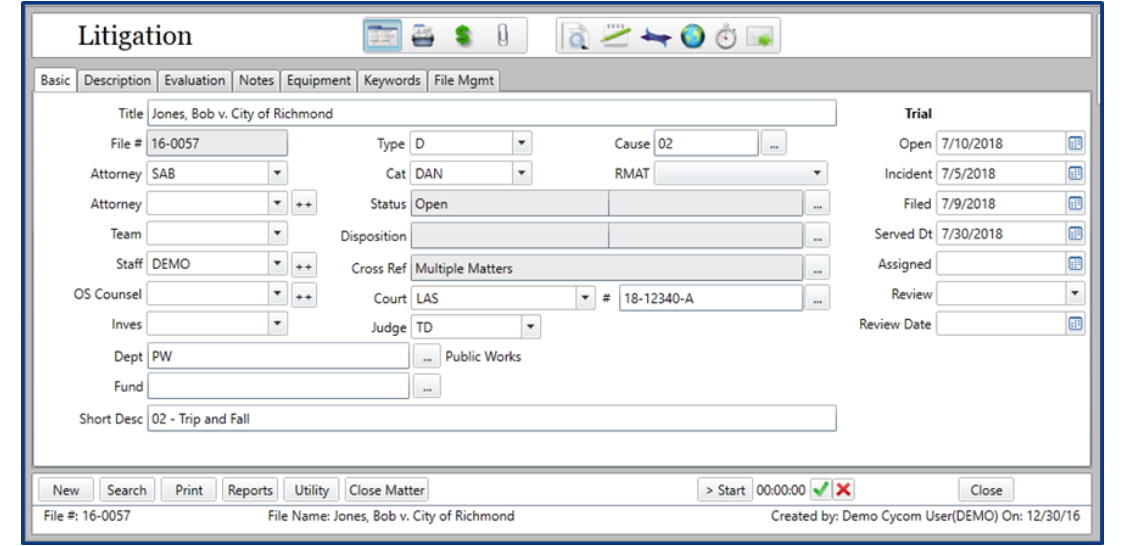The width and height of the screenshot is (1125, 546).
Task: Open the document magnifier search icon
Action: pos(575,37)
